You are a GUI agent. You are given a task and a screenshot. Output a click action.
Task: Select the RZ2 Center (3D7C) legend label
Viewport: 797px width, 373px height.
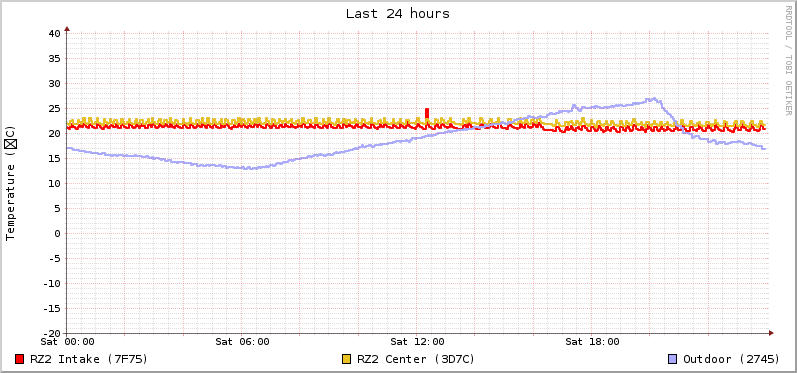click(x=416, y=359)
